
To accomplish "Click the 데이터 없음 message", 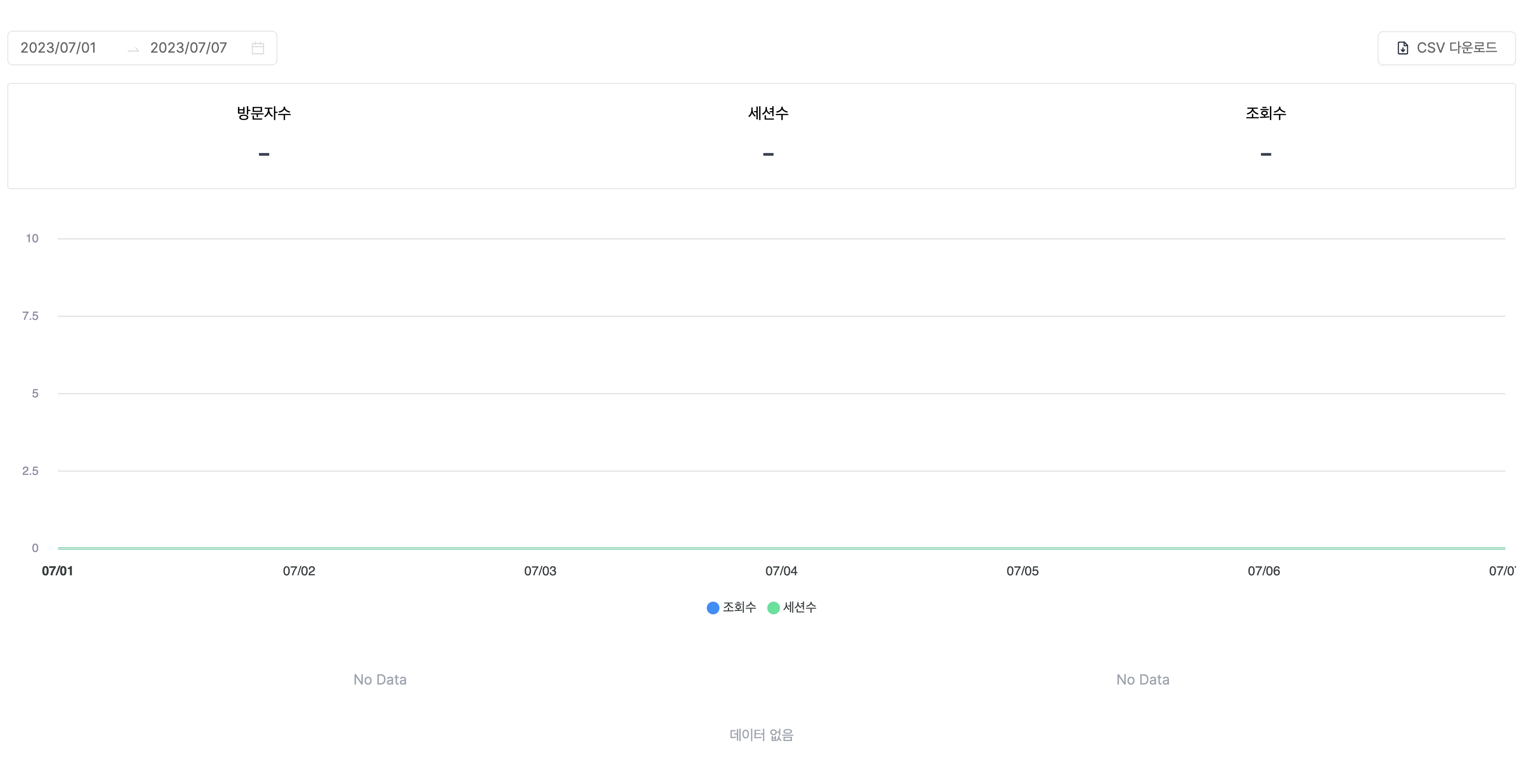I will click(761, 734).
